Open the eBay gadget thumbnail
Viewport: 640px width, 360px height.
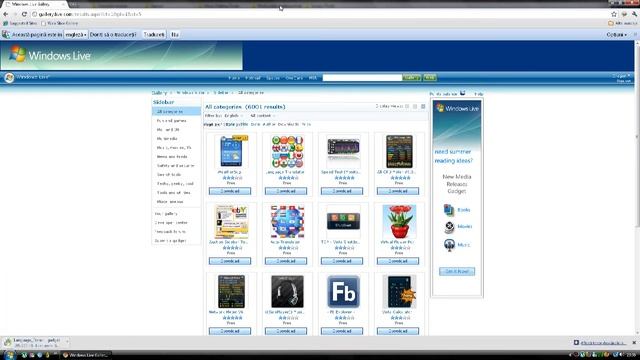[231, 222]
